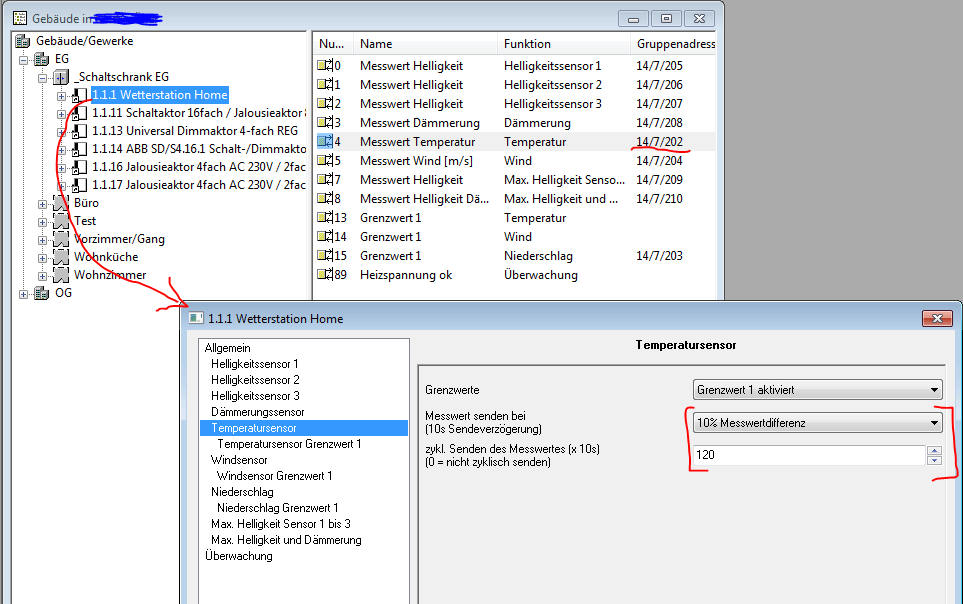Click the Wetterstation Home device icon in the tree
The height and width of the screenshot is (604, 963).
[76, 96]
